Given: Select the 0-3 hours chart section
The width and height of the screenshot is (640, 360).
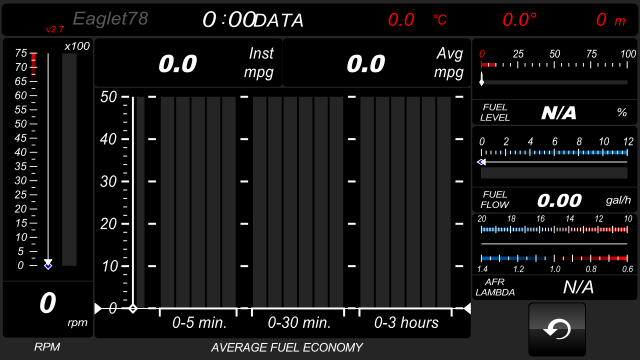Looking at the screenshot, I should [x=406, y=323].
